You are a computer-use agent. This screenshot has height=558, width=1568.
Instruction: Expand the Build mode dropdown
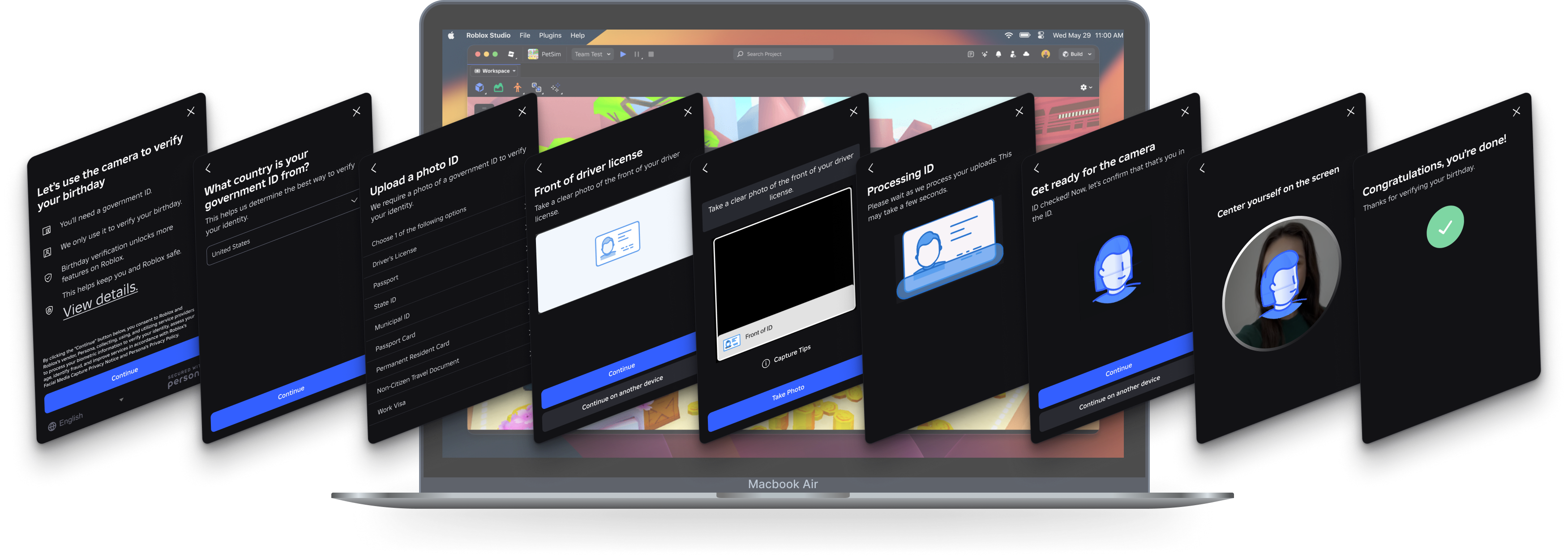1077,54
